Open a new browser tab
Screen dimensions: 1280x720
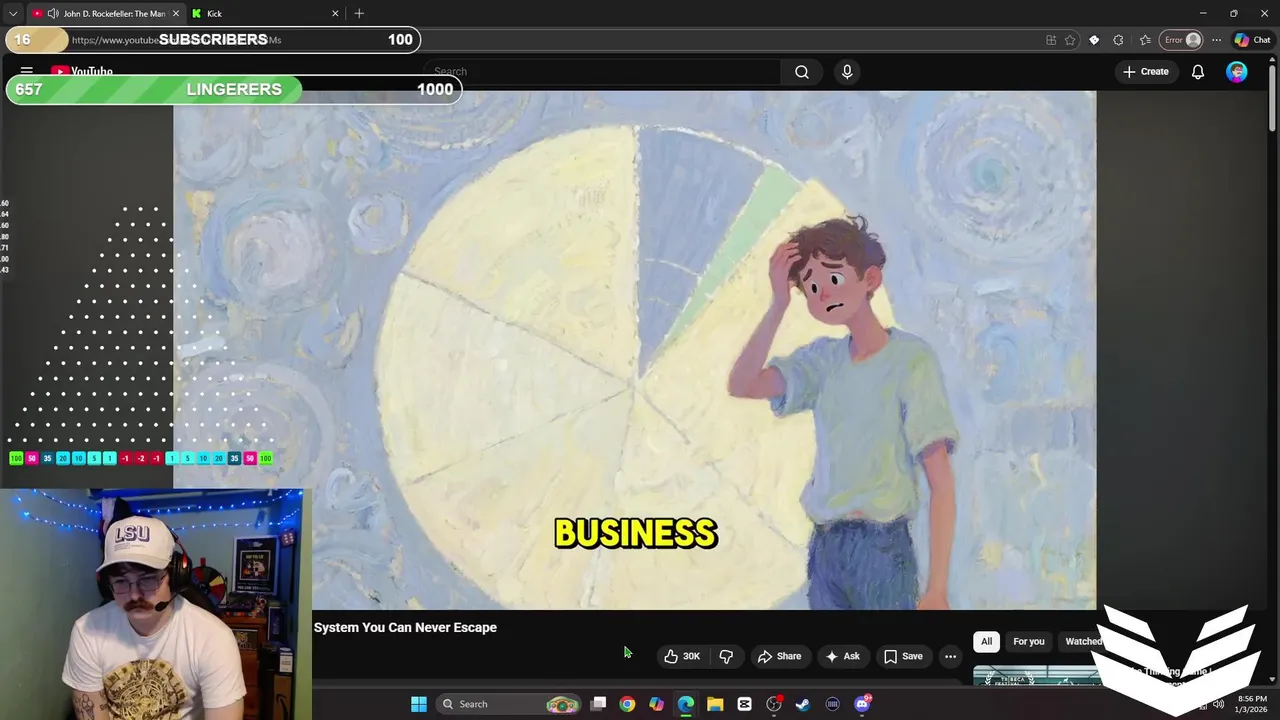[x=359, y=13]
